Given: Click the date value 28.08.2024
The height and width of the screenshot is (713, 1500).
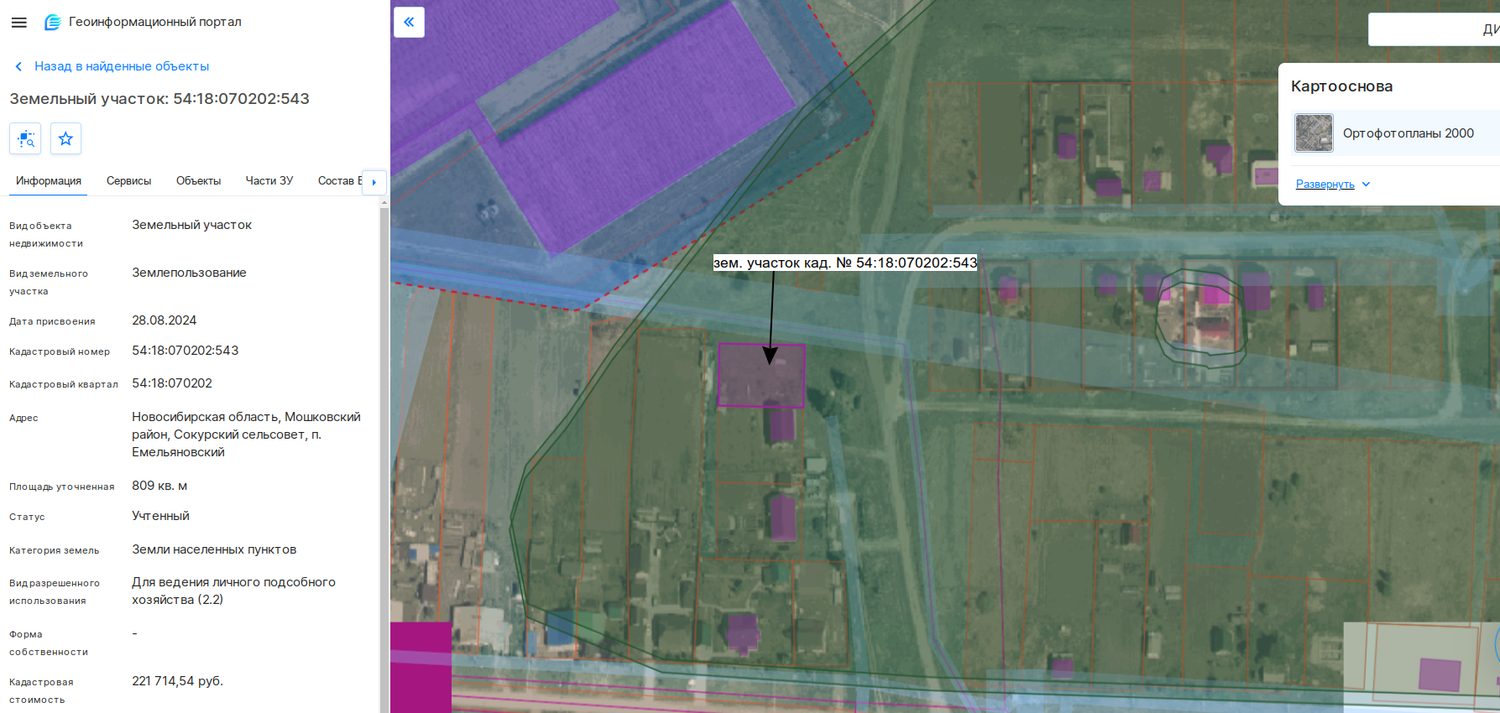Looking at the screenshot, I should tap(164, 321).
